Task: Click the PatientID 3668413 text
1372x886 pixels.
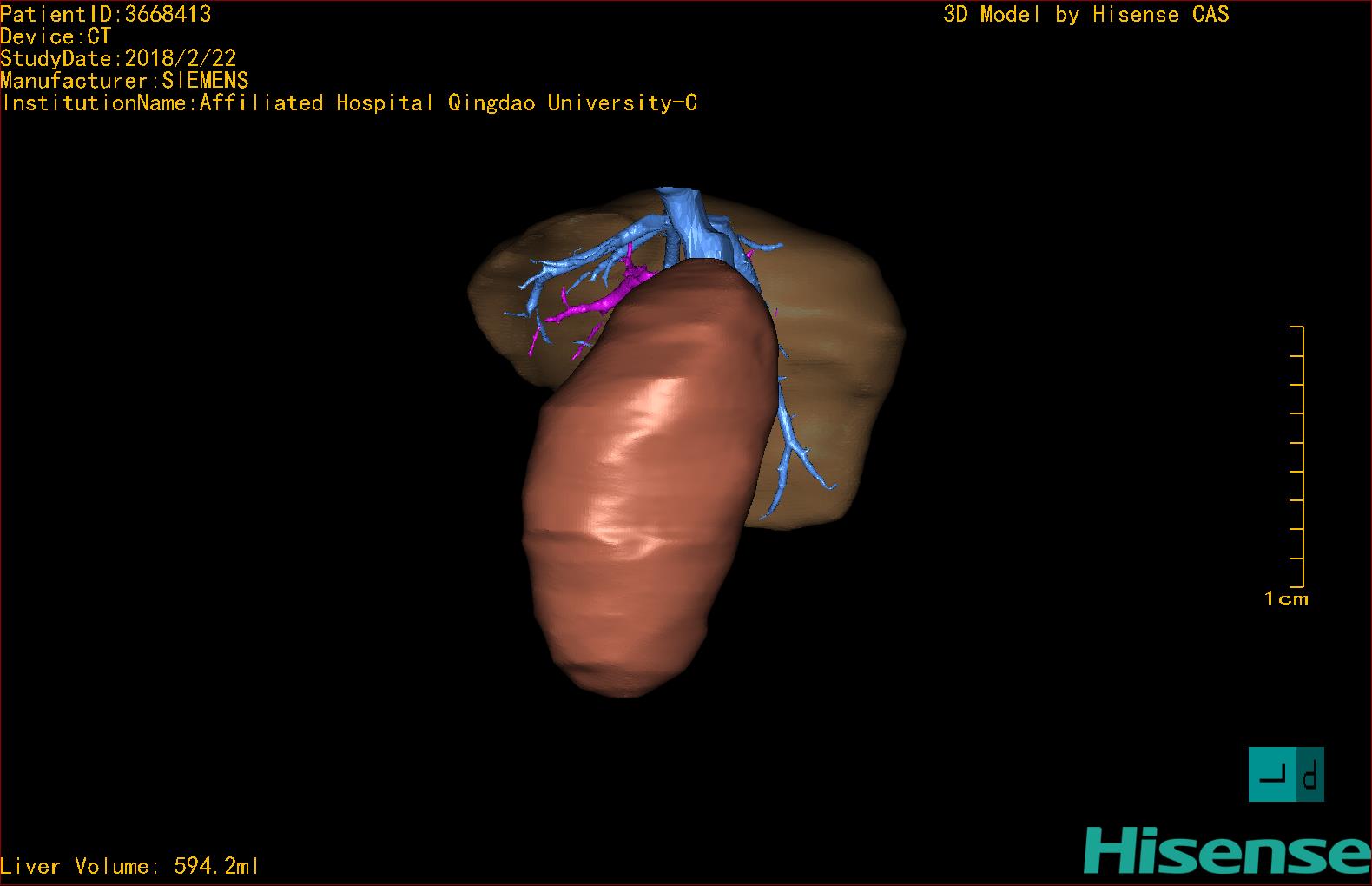Action: click(x=105, y=14)
